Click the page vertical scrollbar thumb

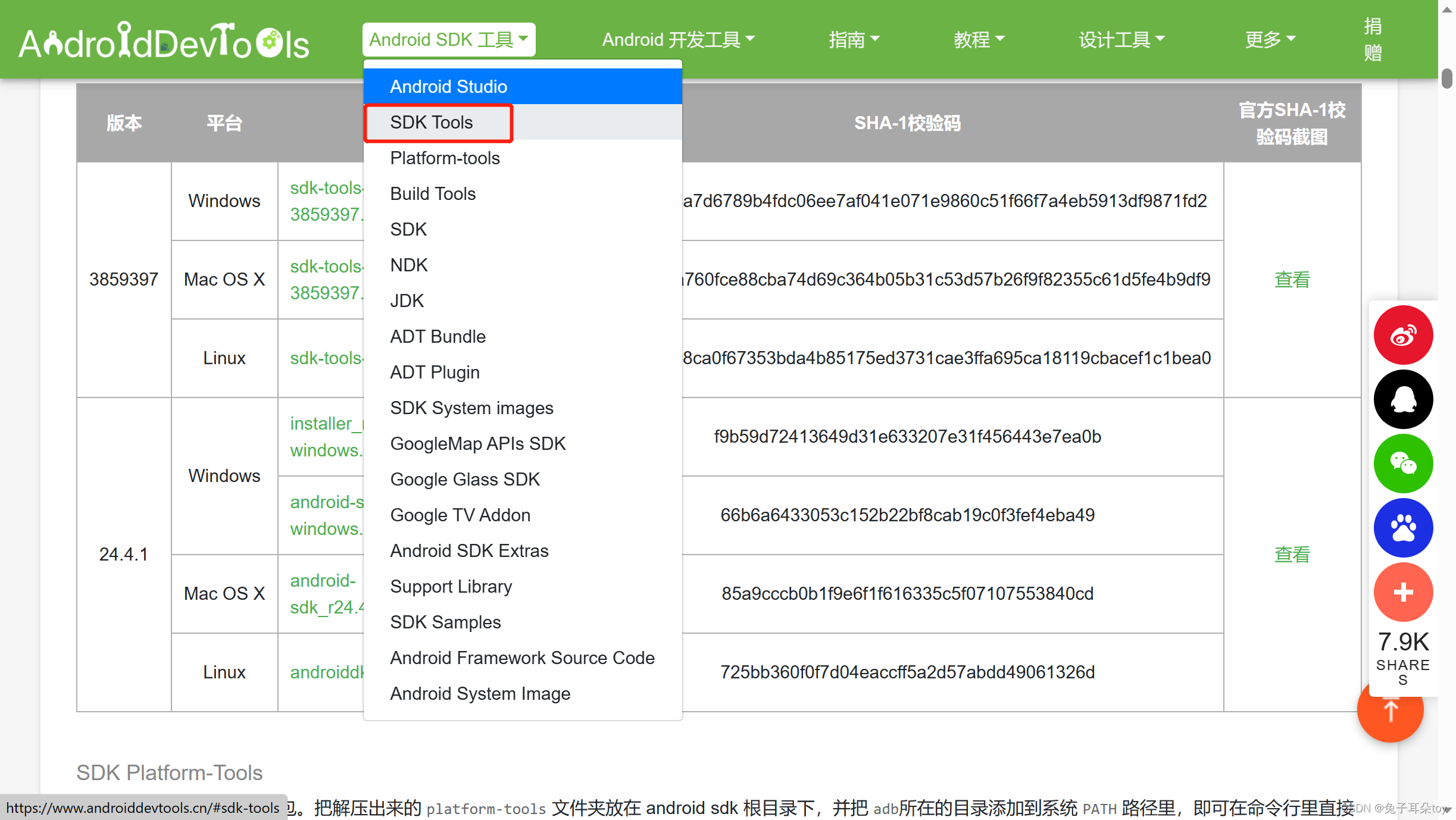[1447, 78]
